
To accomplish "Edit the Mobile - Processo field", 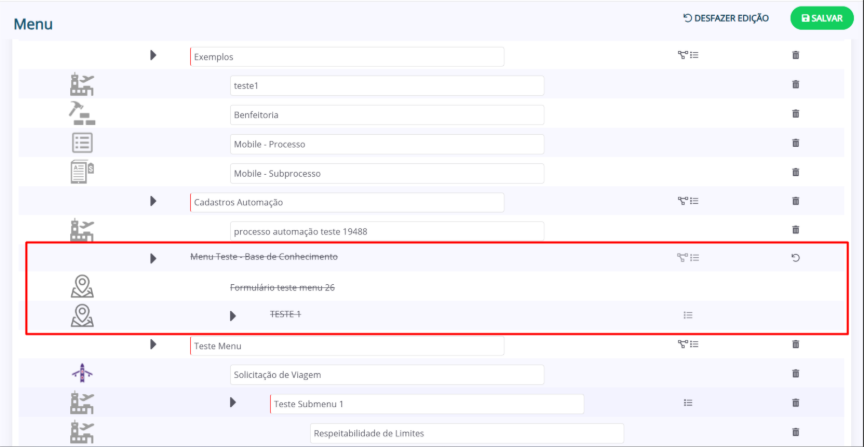I will click(387, 144).
